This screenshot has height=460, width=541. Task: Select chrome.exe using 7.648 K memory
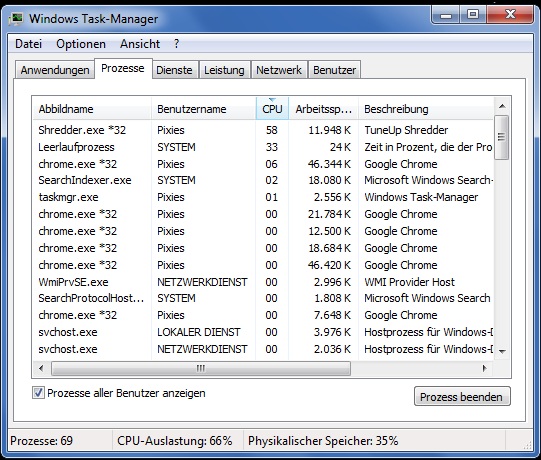tap(263, 315)
